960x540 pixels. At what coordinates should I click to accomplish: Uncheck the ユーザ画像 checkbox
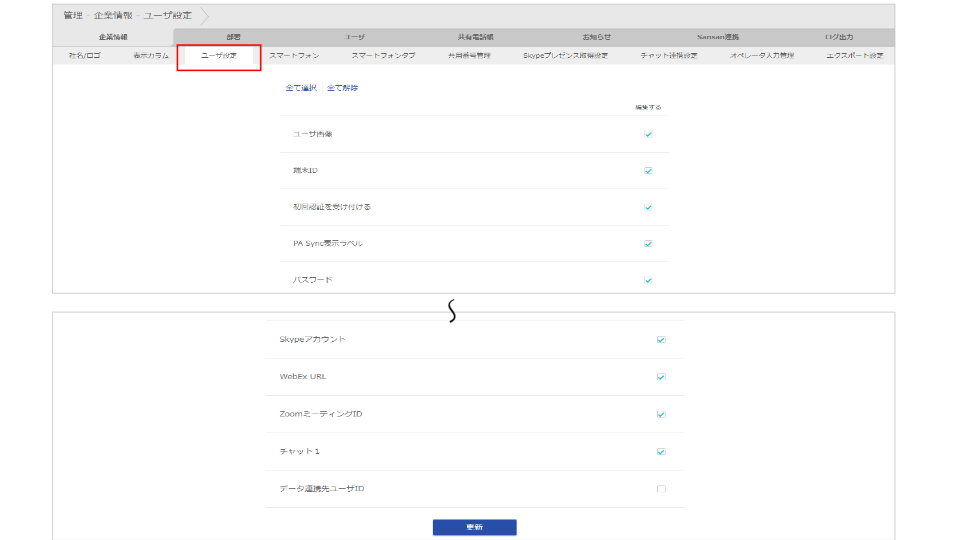pos(648,134)
